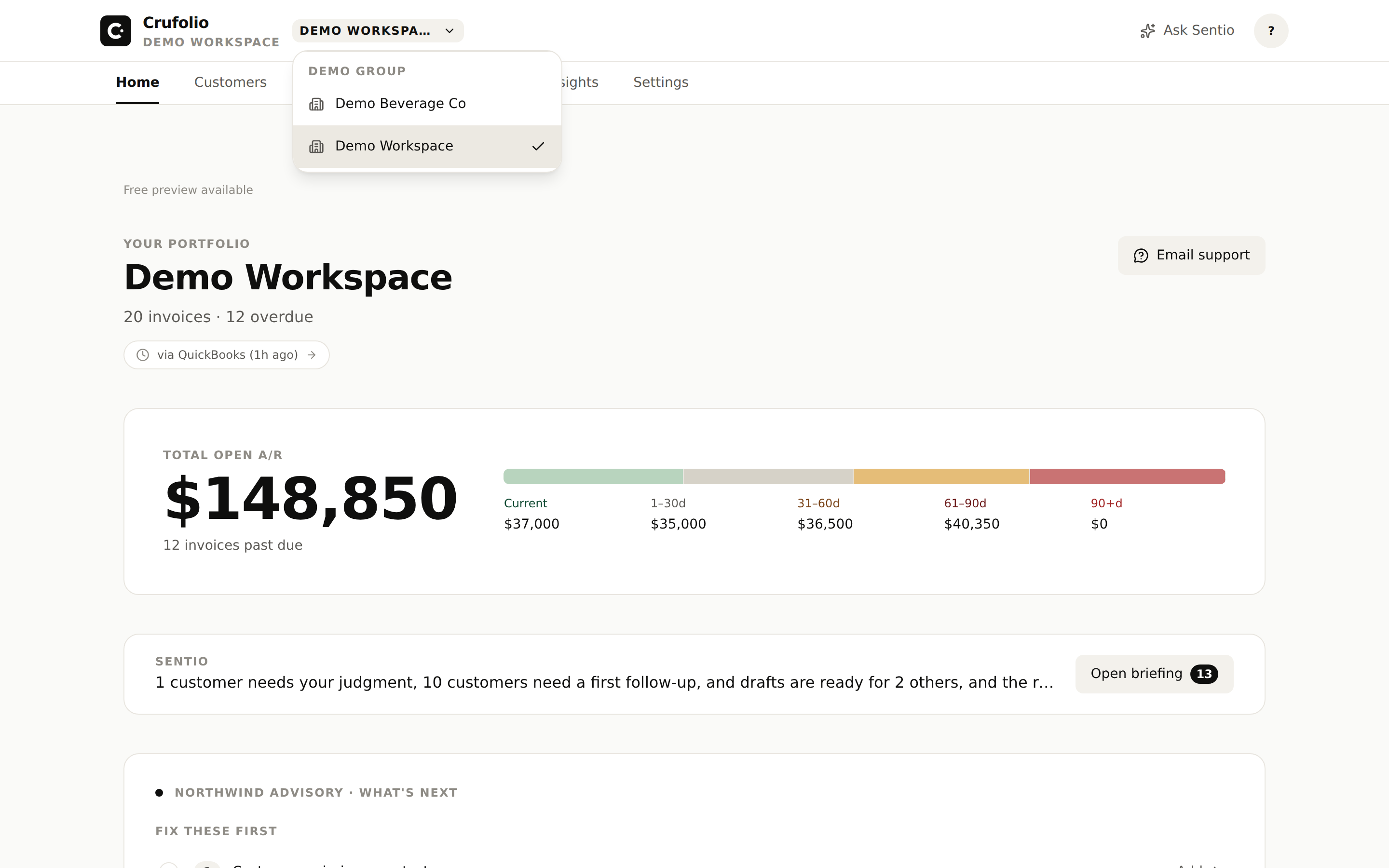Click the Fix These First heading
Screen dimensions: 1389x868
(x=216, y=831)
